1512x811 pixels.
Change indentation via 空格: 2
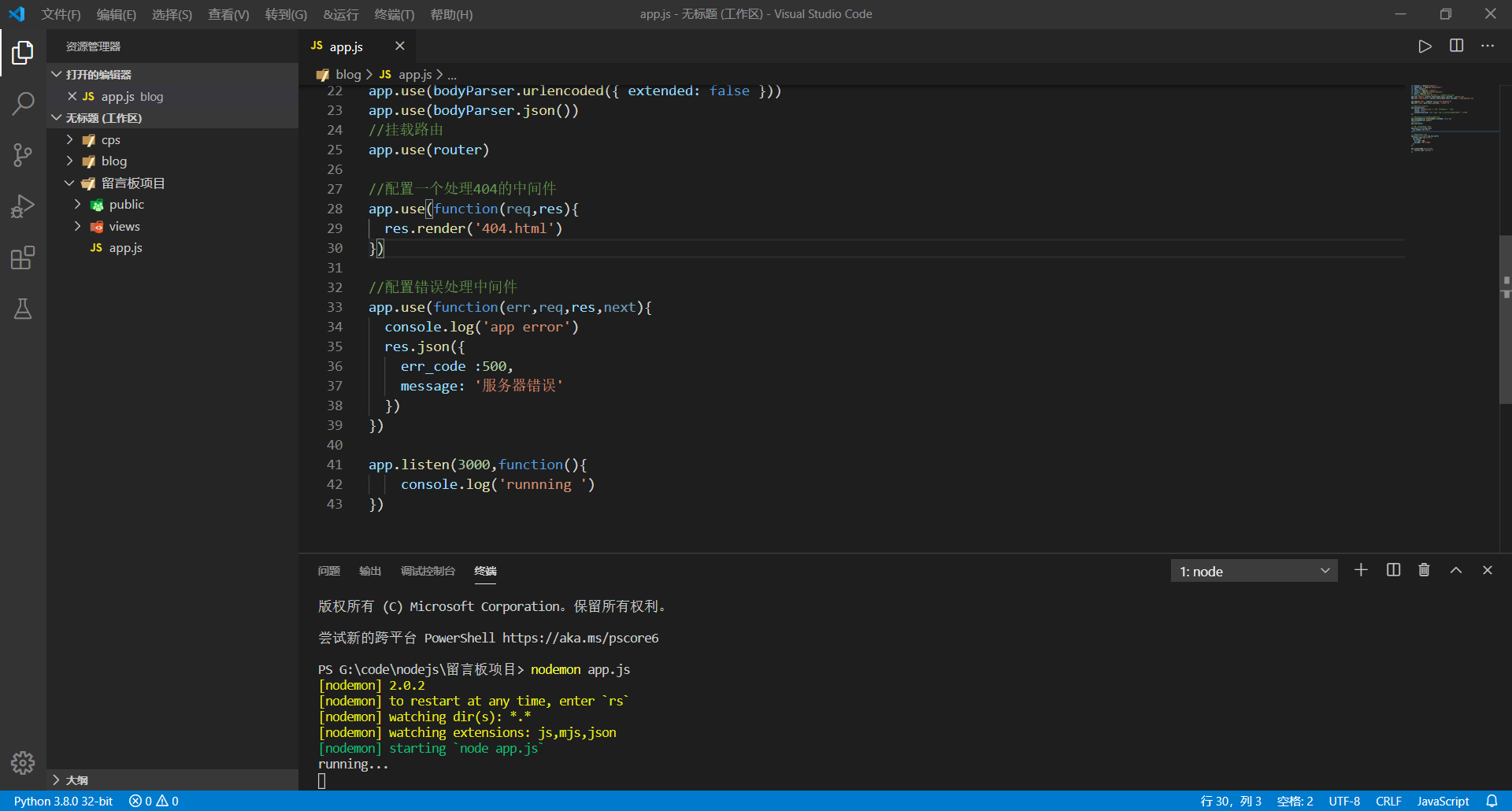(x=1295, y=801)
